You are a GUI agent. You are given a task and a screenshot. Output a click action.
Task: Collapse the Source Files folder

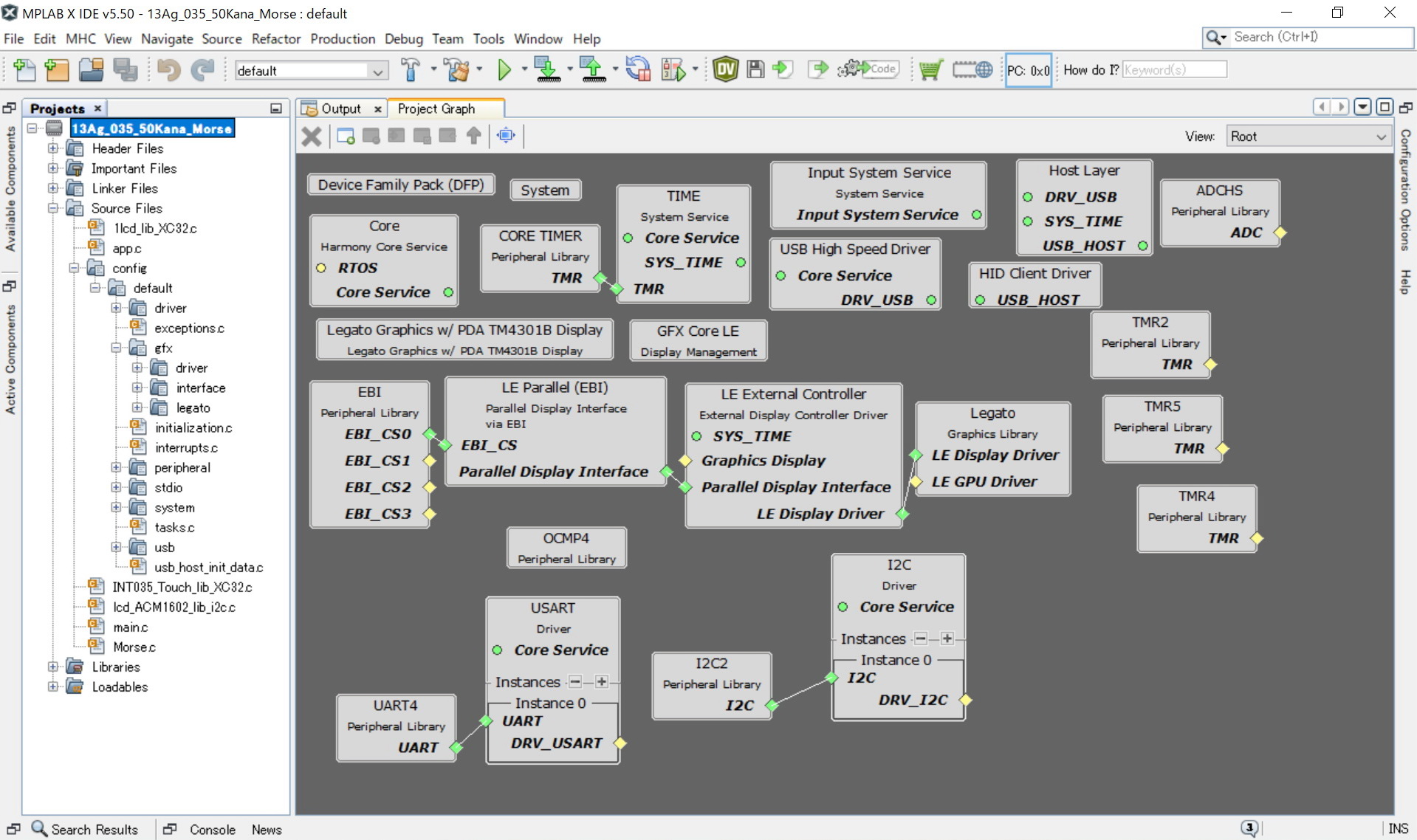tap(53, 208)
